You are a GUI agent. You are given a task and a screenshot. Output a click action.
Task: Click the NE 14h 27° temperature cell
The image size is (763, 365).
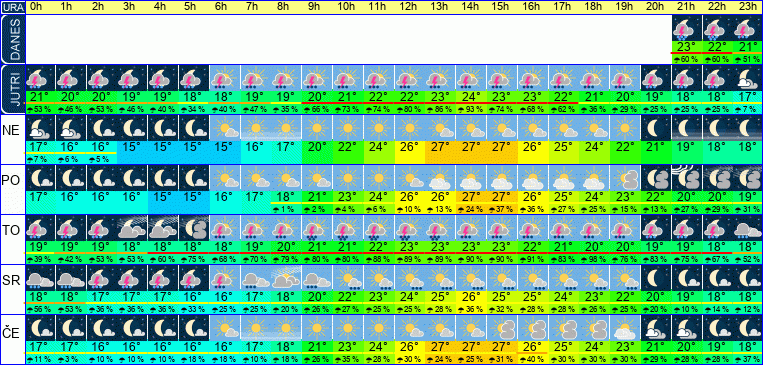(x=471, y=146)
